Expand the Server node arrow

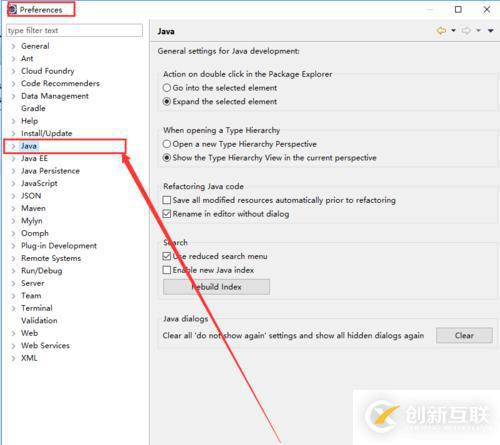coord(13,283)
